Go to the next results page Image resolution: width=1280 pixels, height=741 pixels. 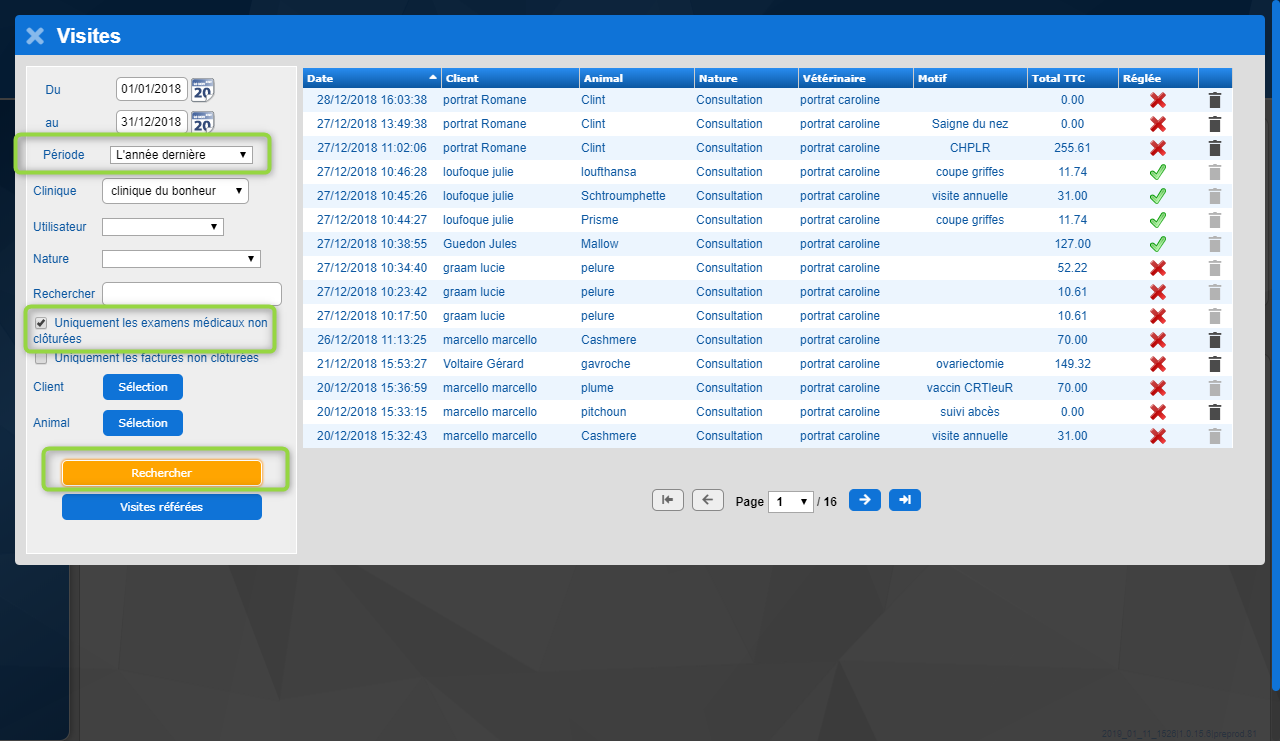pos(864,500)
